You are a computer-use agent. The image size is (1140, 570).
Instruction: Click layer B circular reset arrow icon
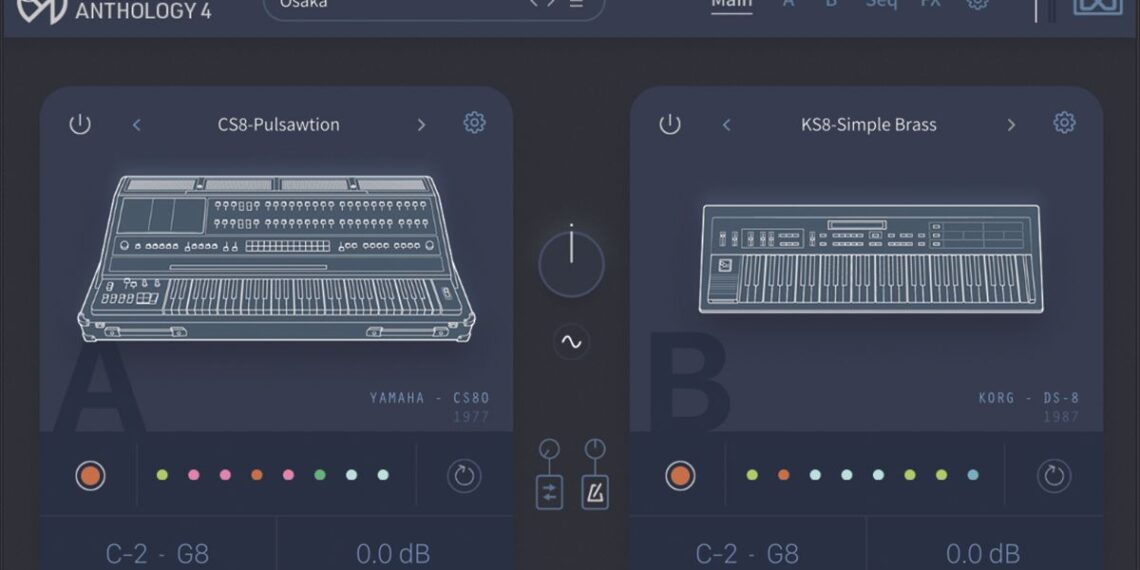click(x=1054, y=476)
